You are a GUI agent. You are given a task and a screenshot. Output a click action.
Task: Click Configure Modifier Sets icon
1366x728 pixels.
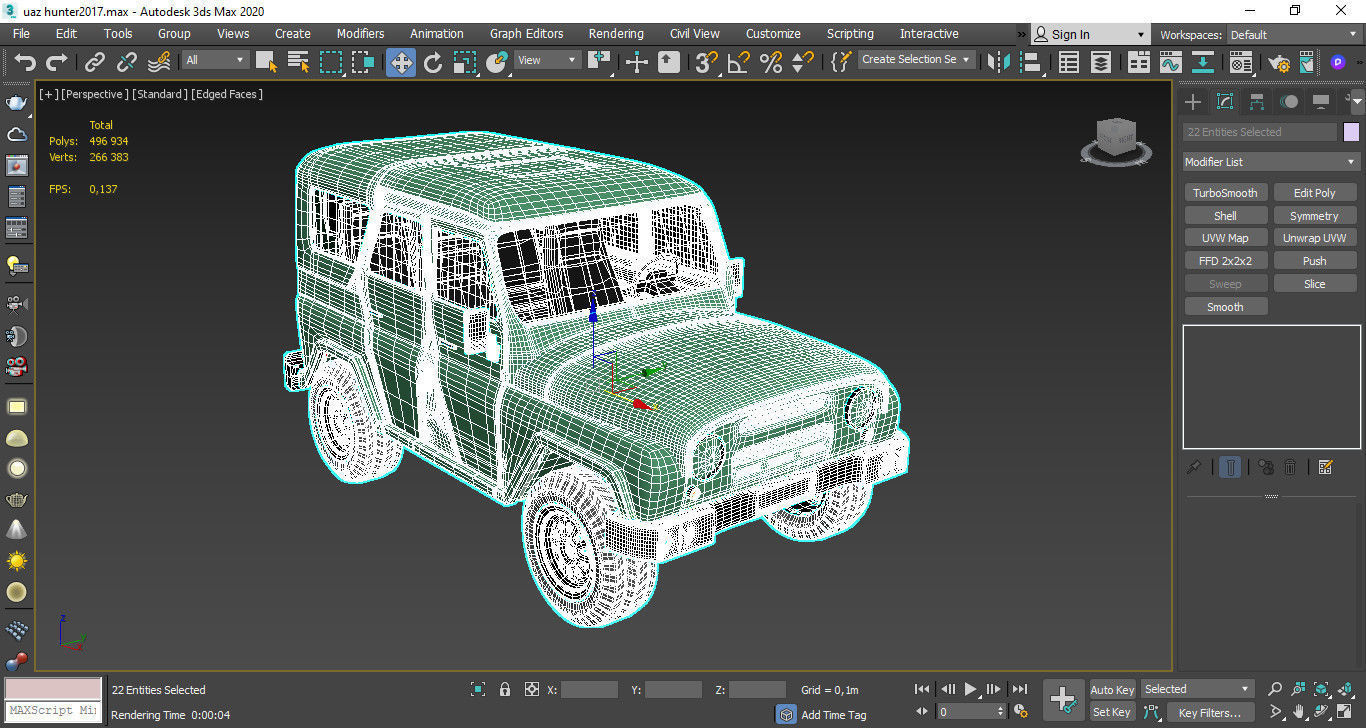[x=1326, y=467]
